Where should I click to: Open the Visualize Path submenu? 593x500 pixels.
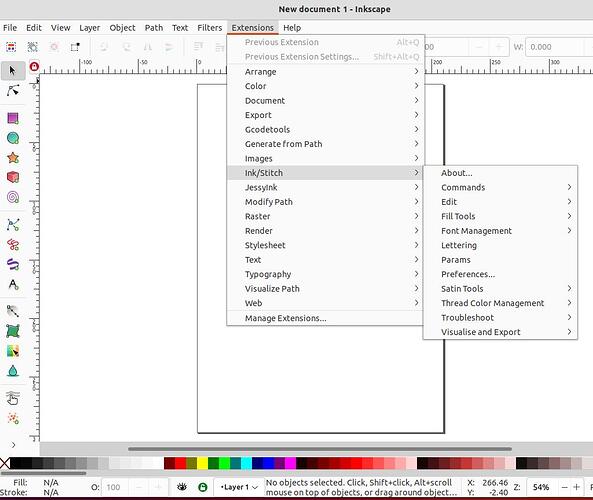click(x=326, y=289)
